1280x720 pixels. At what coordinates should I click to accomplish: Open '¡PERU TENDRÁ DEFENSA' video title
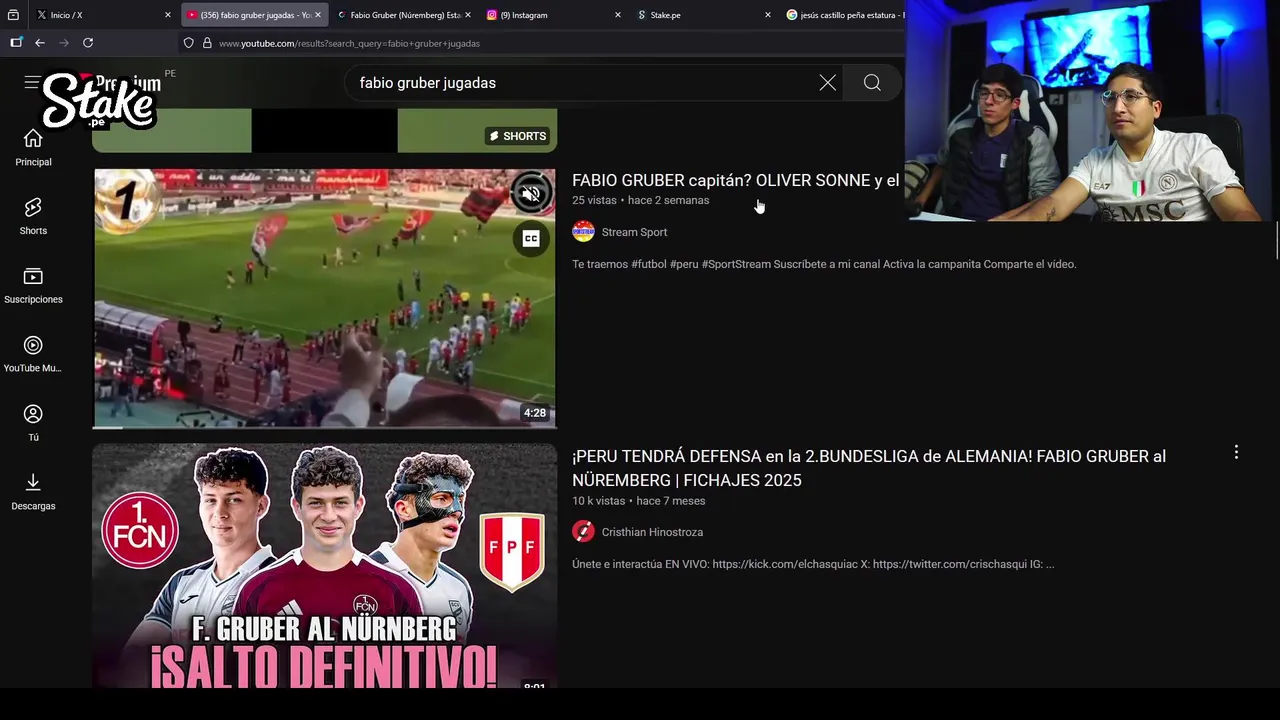point(869,468)
